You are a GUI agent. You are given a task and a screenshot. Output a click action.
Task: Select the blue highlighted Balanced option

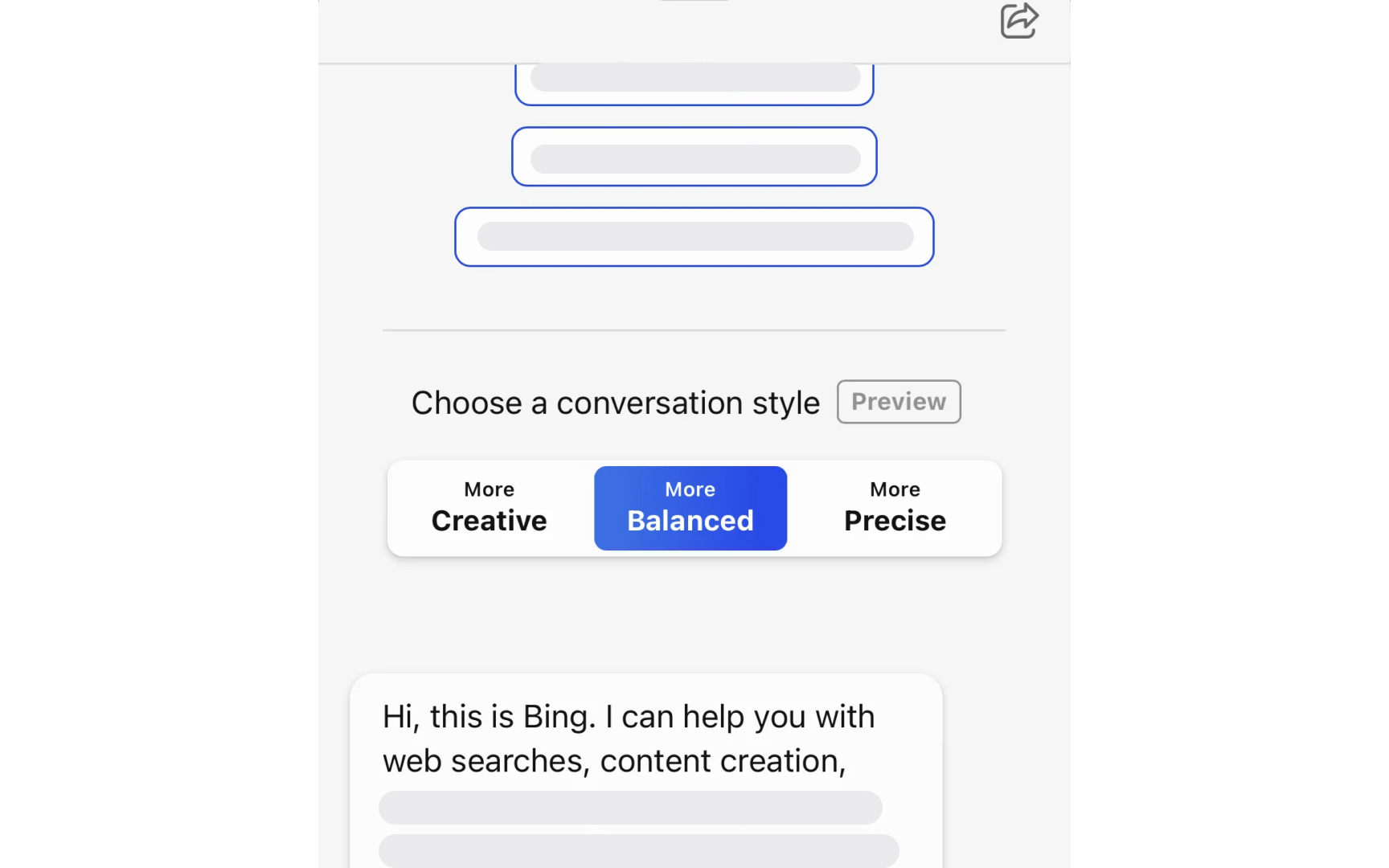coord(690,508)
